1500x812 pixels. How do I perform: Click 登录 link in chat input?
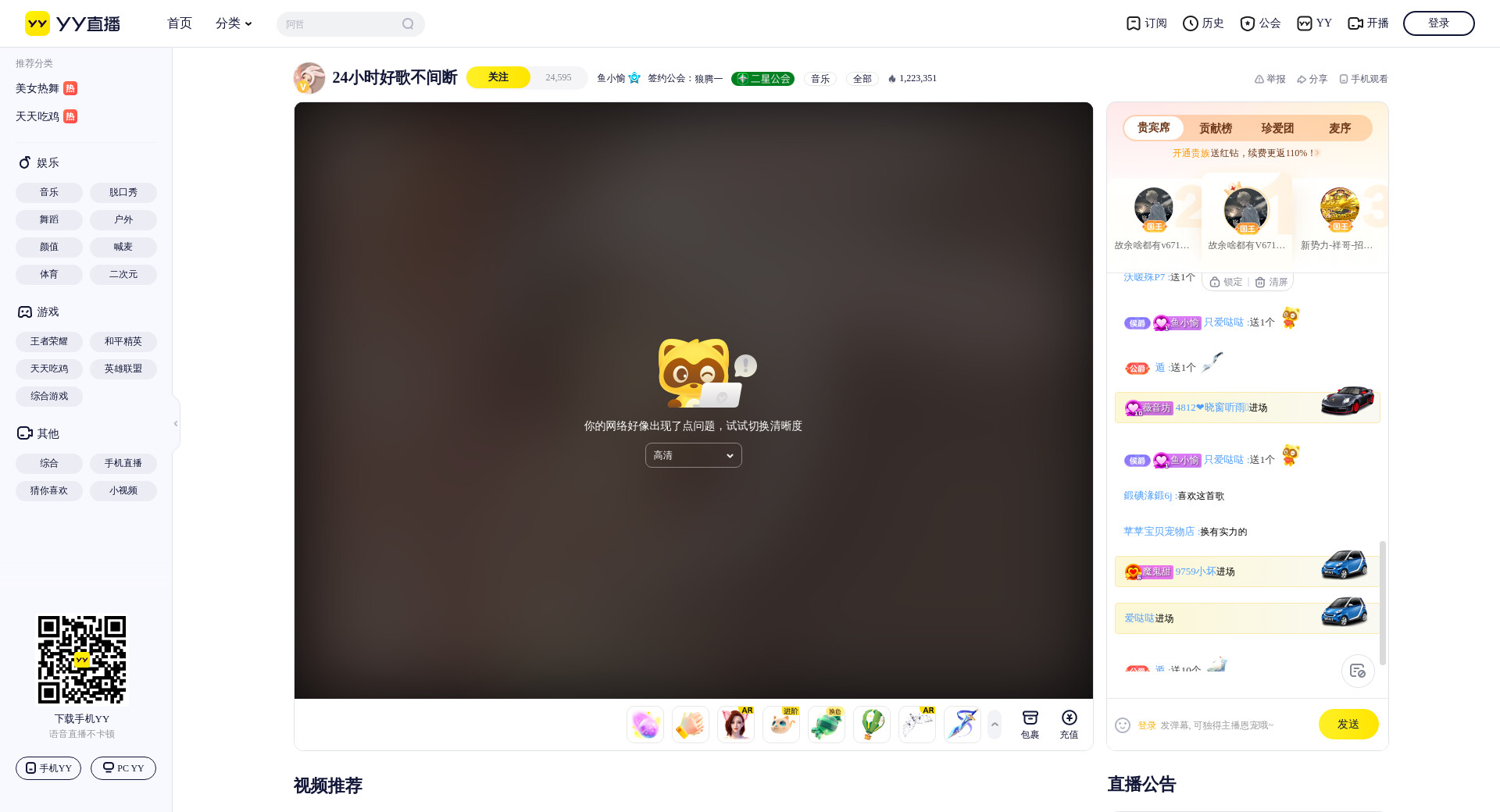1146,725
